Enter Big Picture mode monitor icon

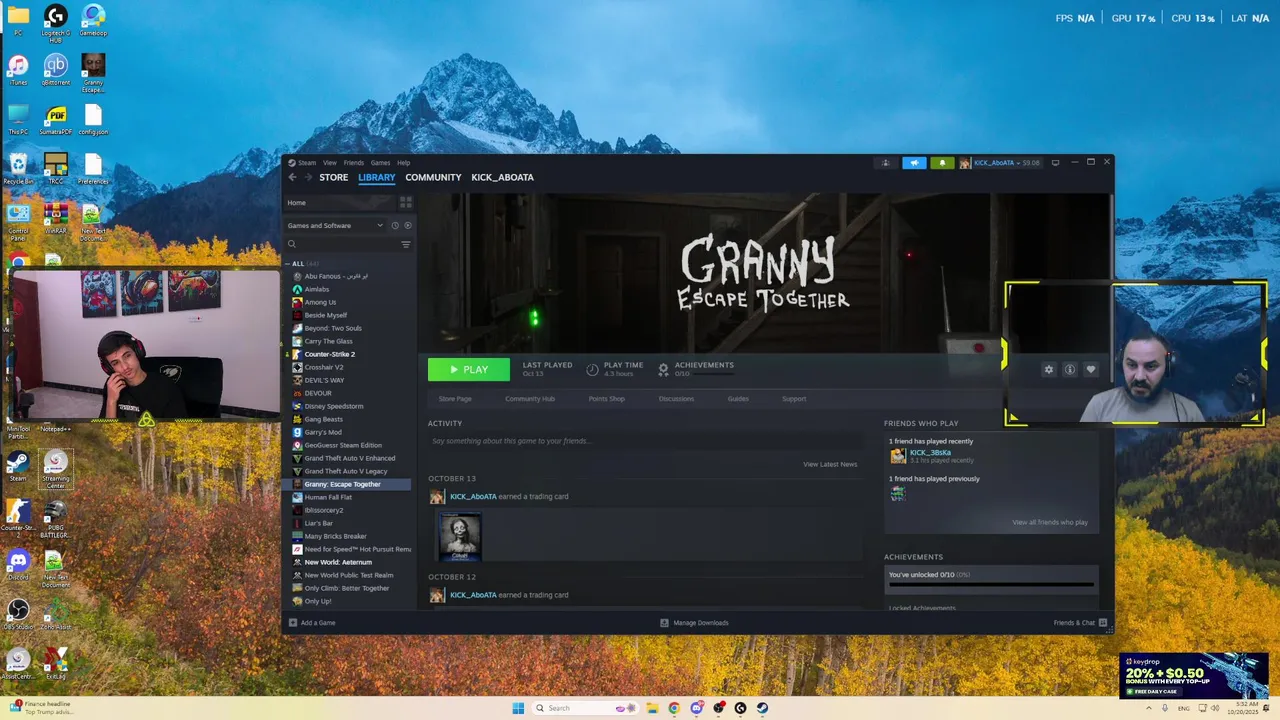[1055, 162]
